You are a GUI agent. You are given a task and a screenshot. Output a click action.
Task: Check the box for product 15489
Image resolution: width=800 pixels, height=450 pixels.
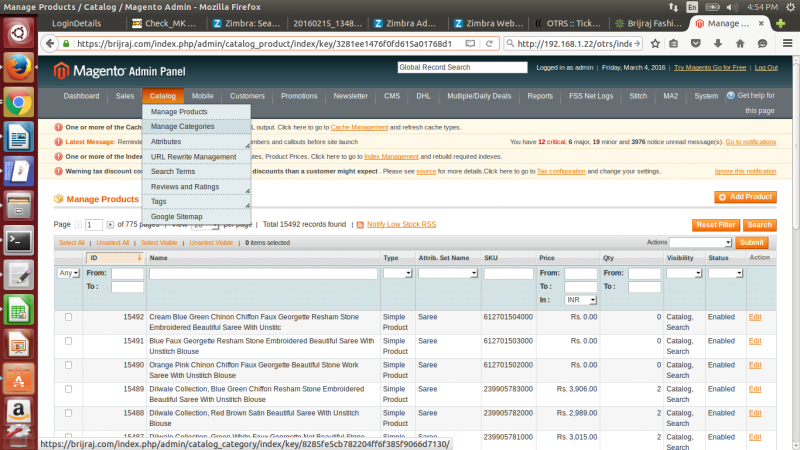coord(68,389)
